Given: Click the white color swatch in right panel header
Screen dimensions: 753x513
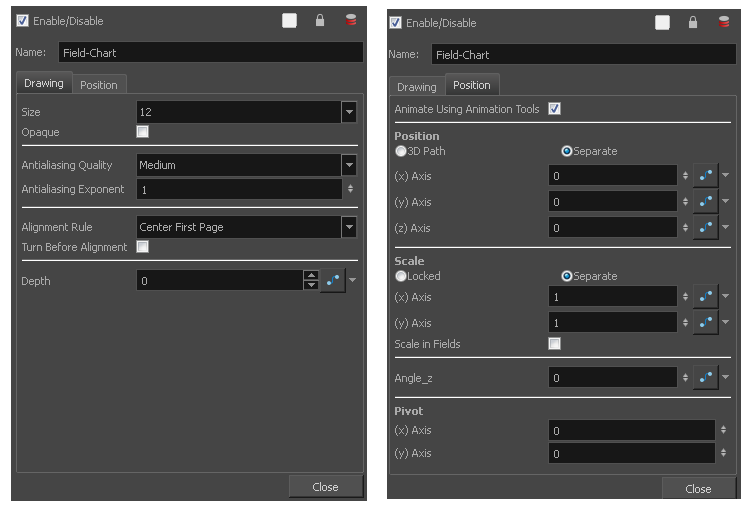Looking at the screenshot, I should click(x=662, y=23).
